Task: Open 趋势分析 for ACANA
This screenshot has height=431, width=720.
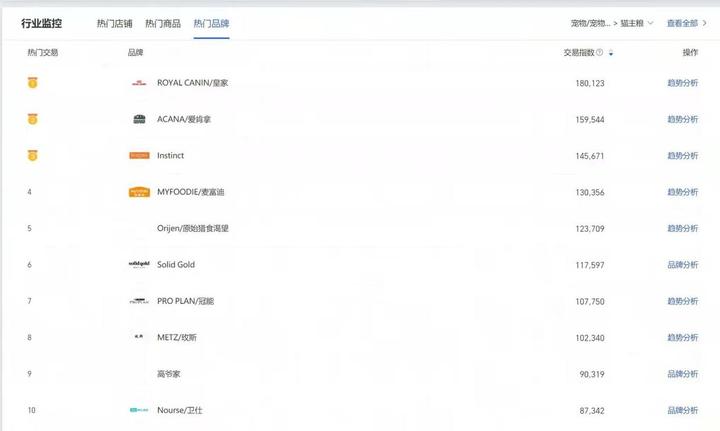Action: 682,119
